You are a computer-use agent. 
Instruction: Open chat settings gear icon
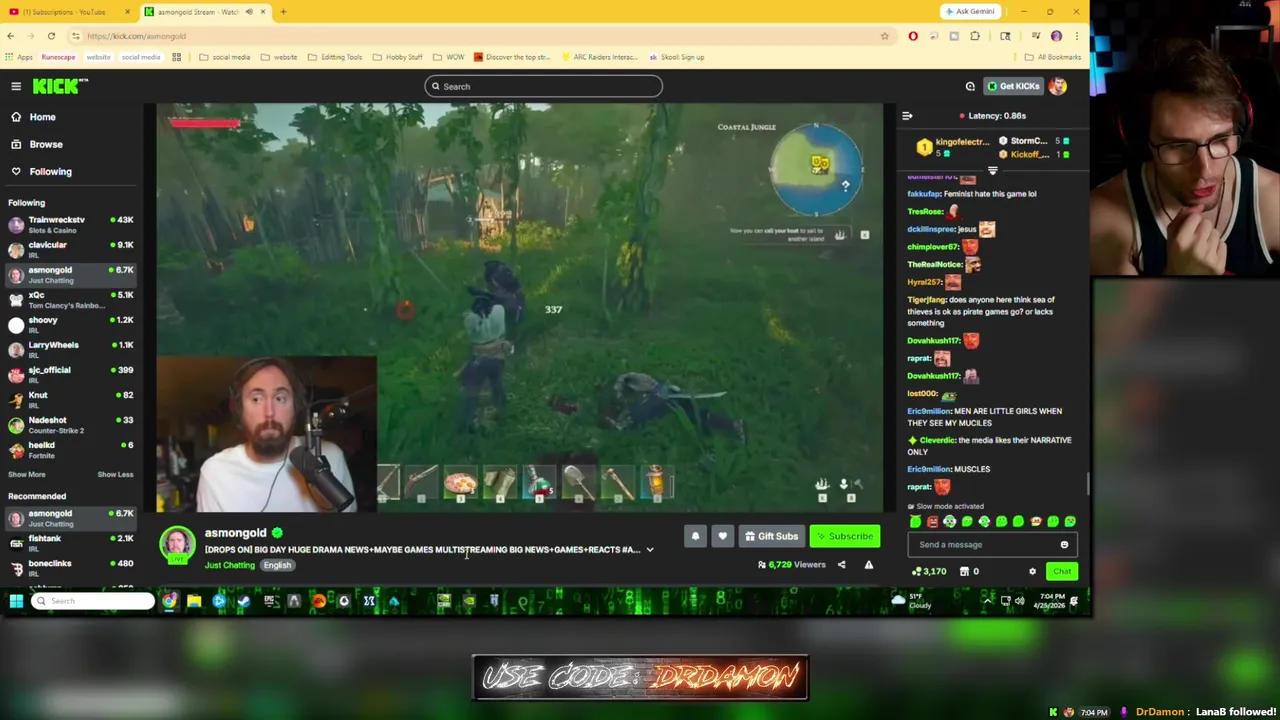click(x=1032, y=571)
